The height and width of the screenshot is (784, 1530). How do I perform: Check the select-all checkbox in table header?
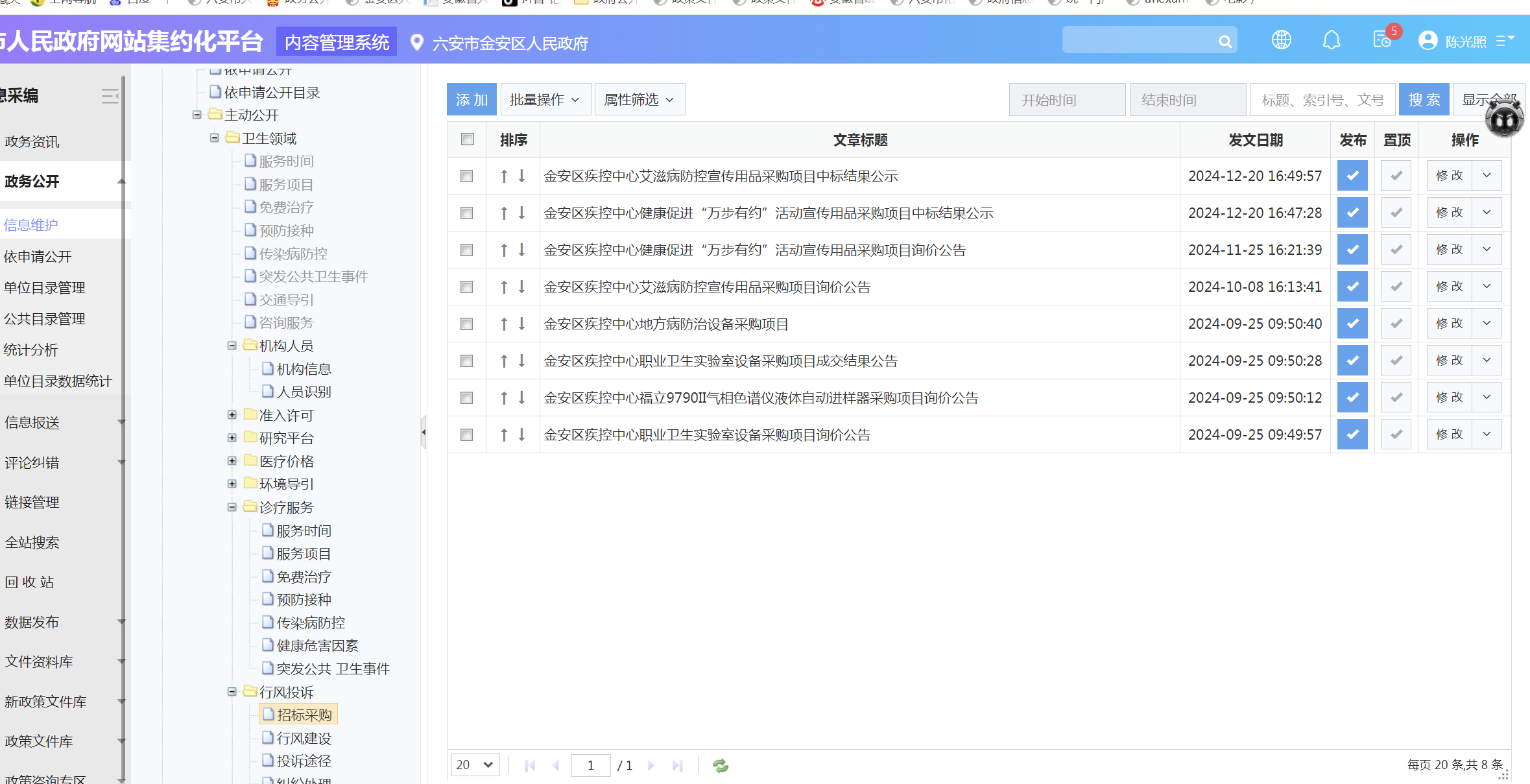pyautogui.click(x=467, y=139)
